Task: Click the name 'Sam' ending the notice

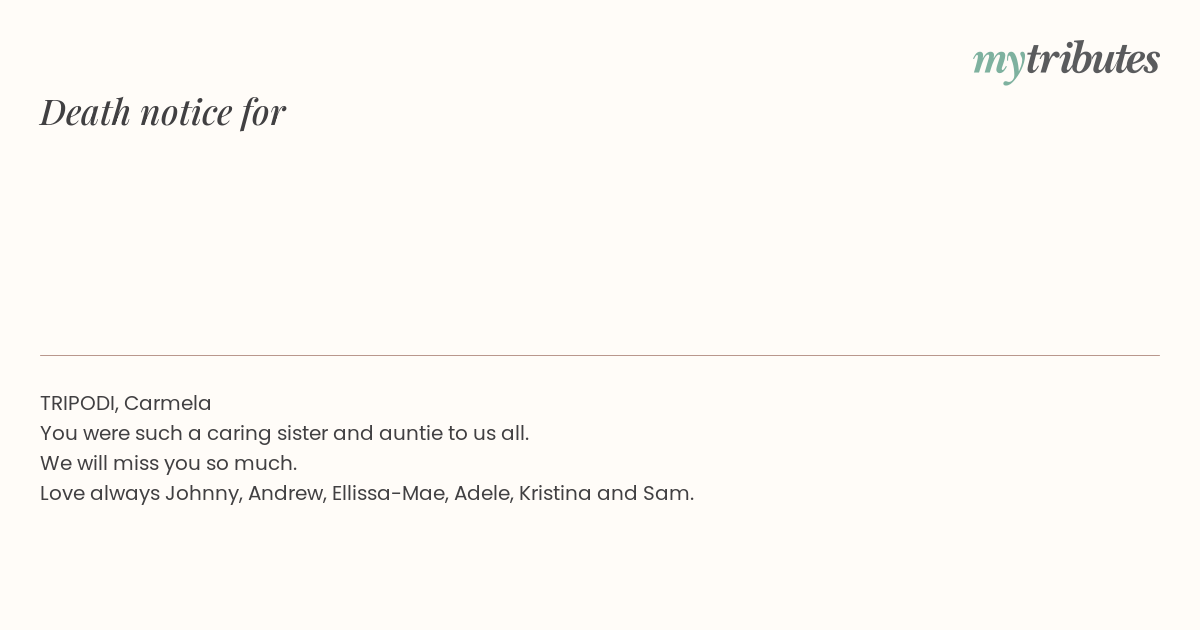Action: [668, 493]
